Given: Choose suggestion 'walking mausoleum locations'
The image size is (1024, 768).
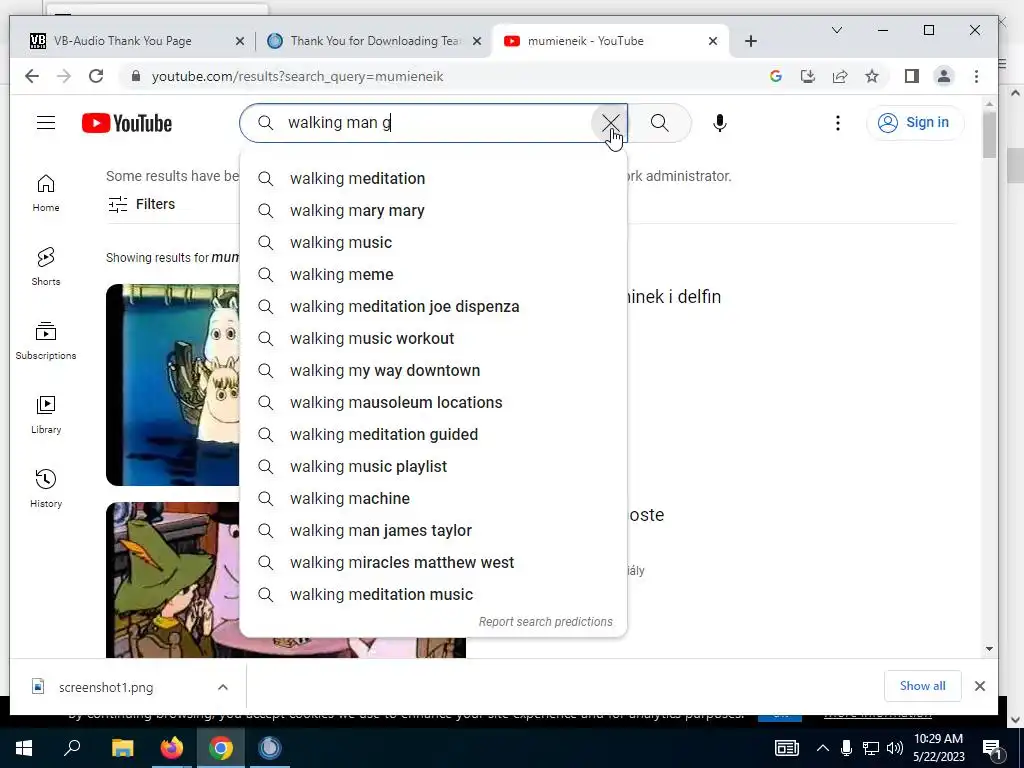Looking at the screenshot, I should [434, 402].
